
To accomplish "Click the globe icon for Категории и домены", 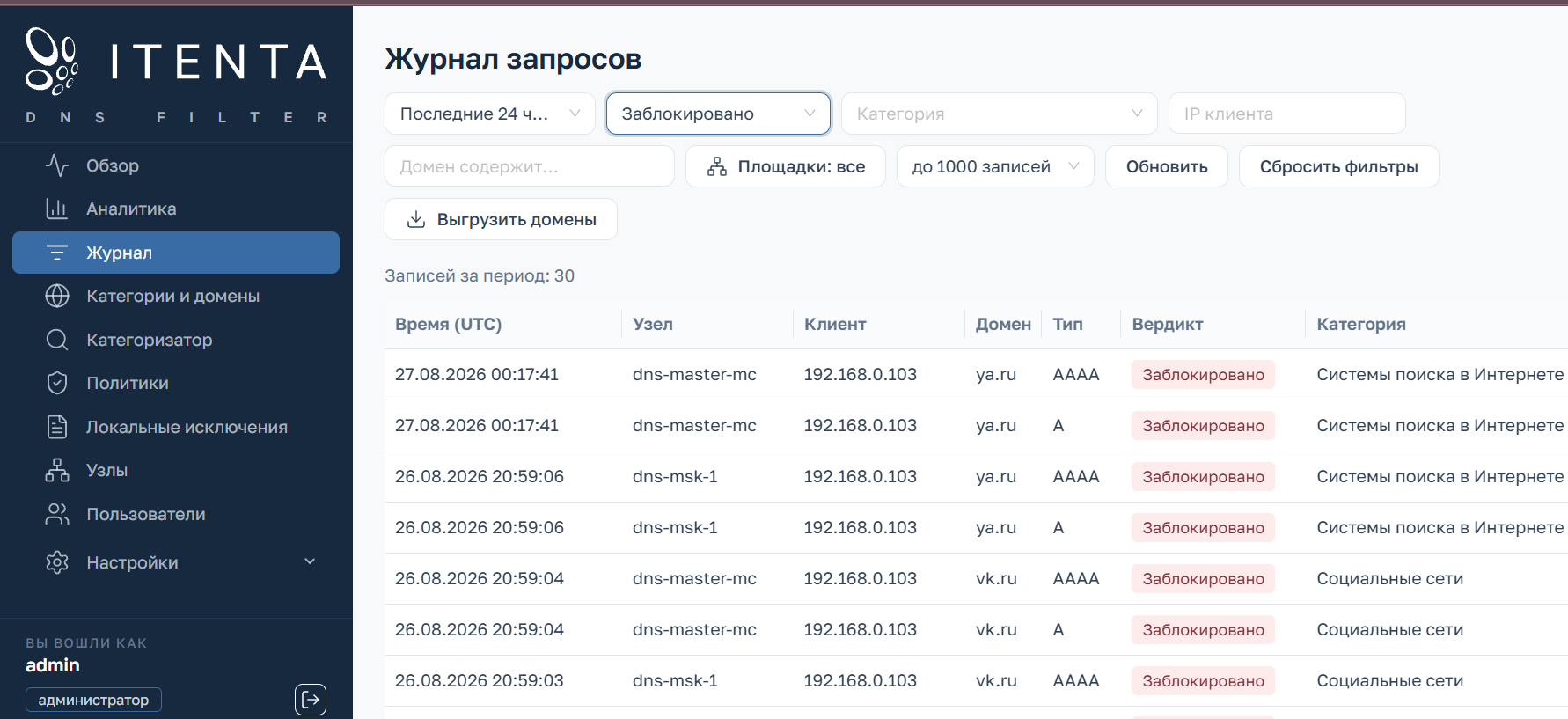I will (57, 296).
